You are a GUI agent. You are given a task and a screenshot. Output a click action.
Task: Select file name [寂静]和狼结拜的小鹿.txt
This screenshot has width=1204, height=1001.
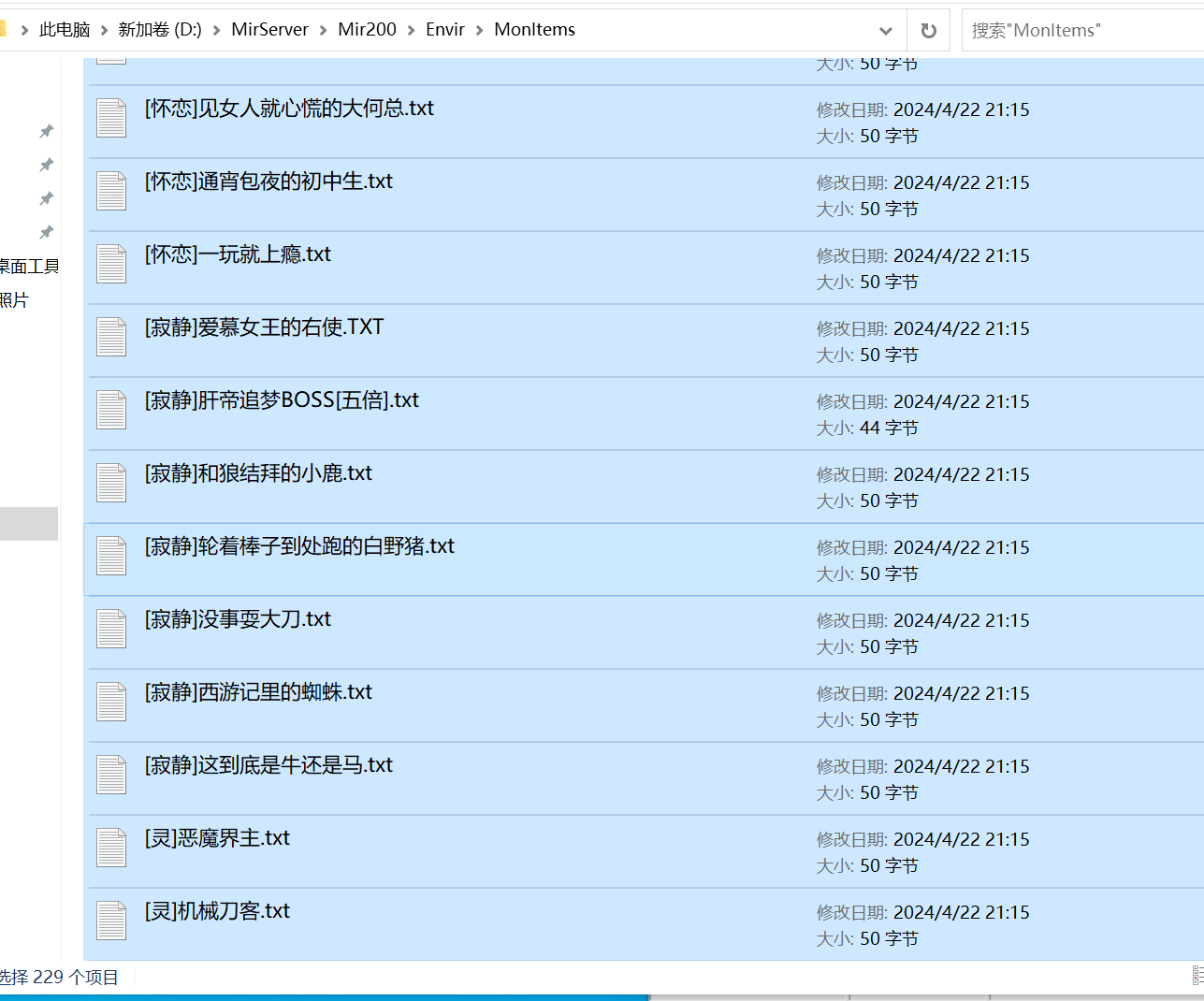[x=258, y=473]
